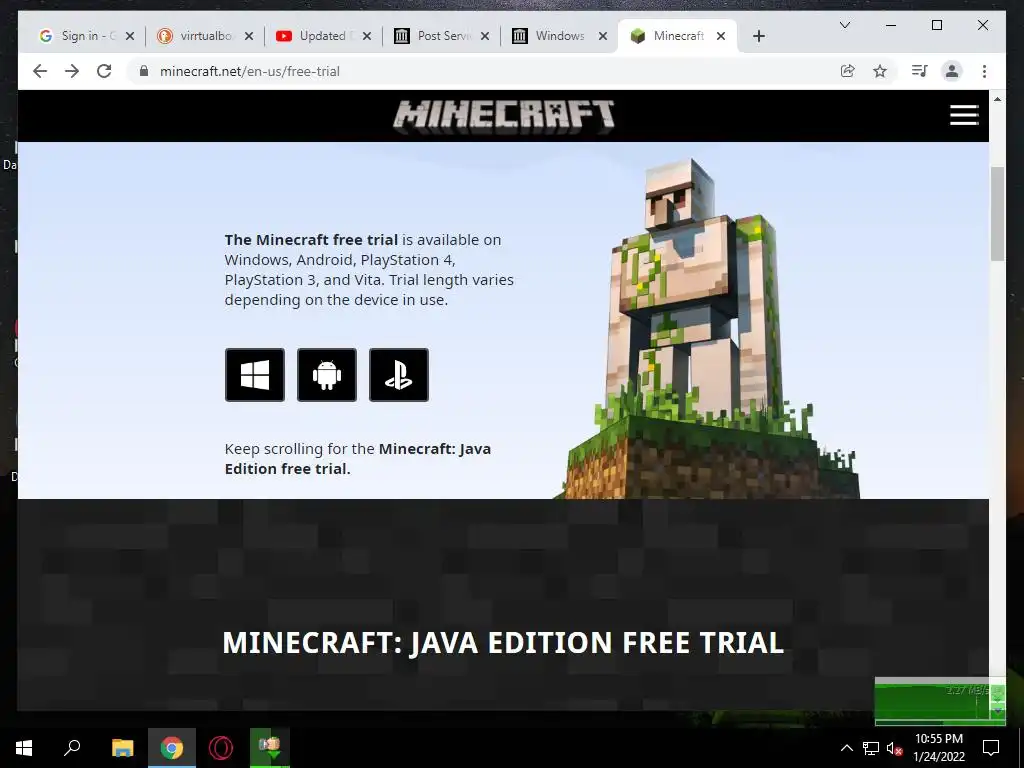Open Opera browser from taskbar
This screenshot has width=1024, height=768.
pos(221,748)
